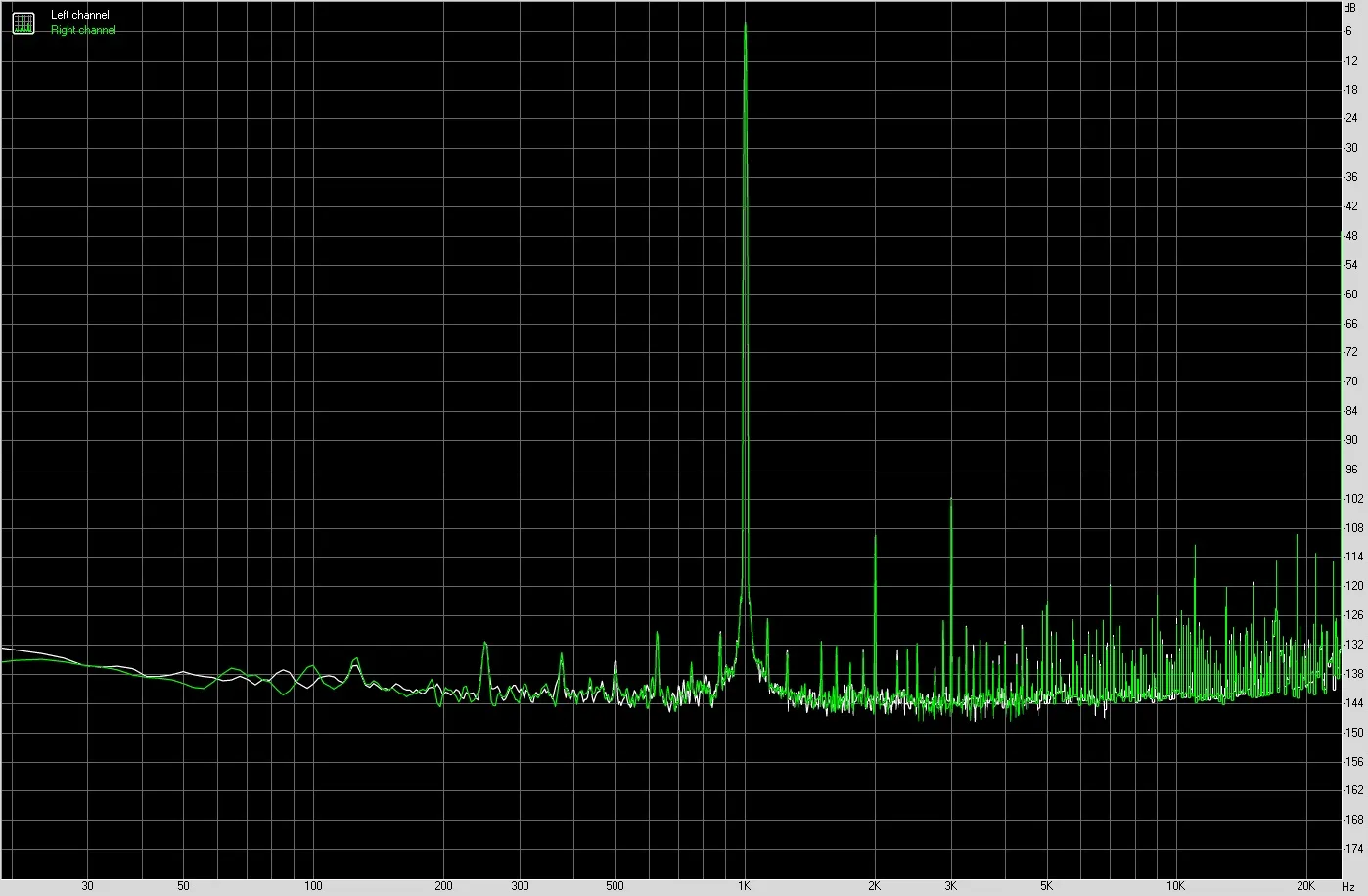Click the 2K frequency axis label

[875, 886]
